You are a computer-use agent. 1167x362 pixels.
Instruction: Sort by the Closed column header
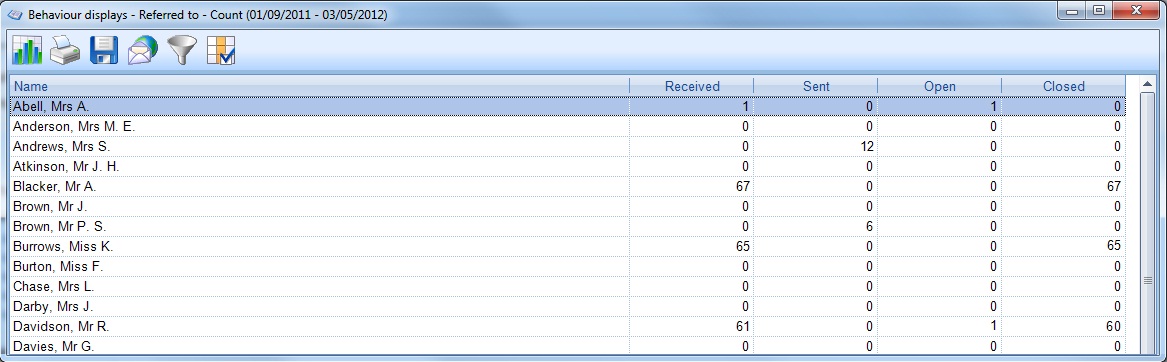pos(1064,86)
